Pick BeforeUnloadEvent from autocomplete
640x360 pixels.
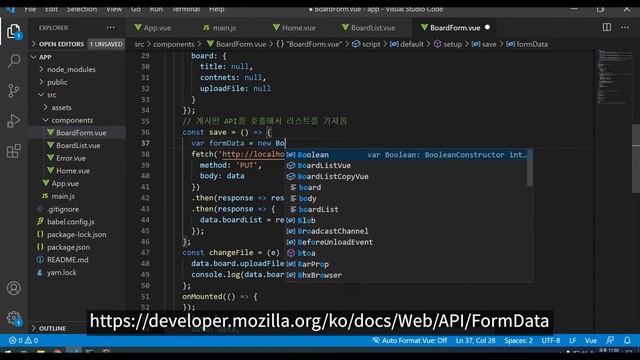[x=406, y=242]
